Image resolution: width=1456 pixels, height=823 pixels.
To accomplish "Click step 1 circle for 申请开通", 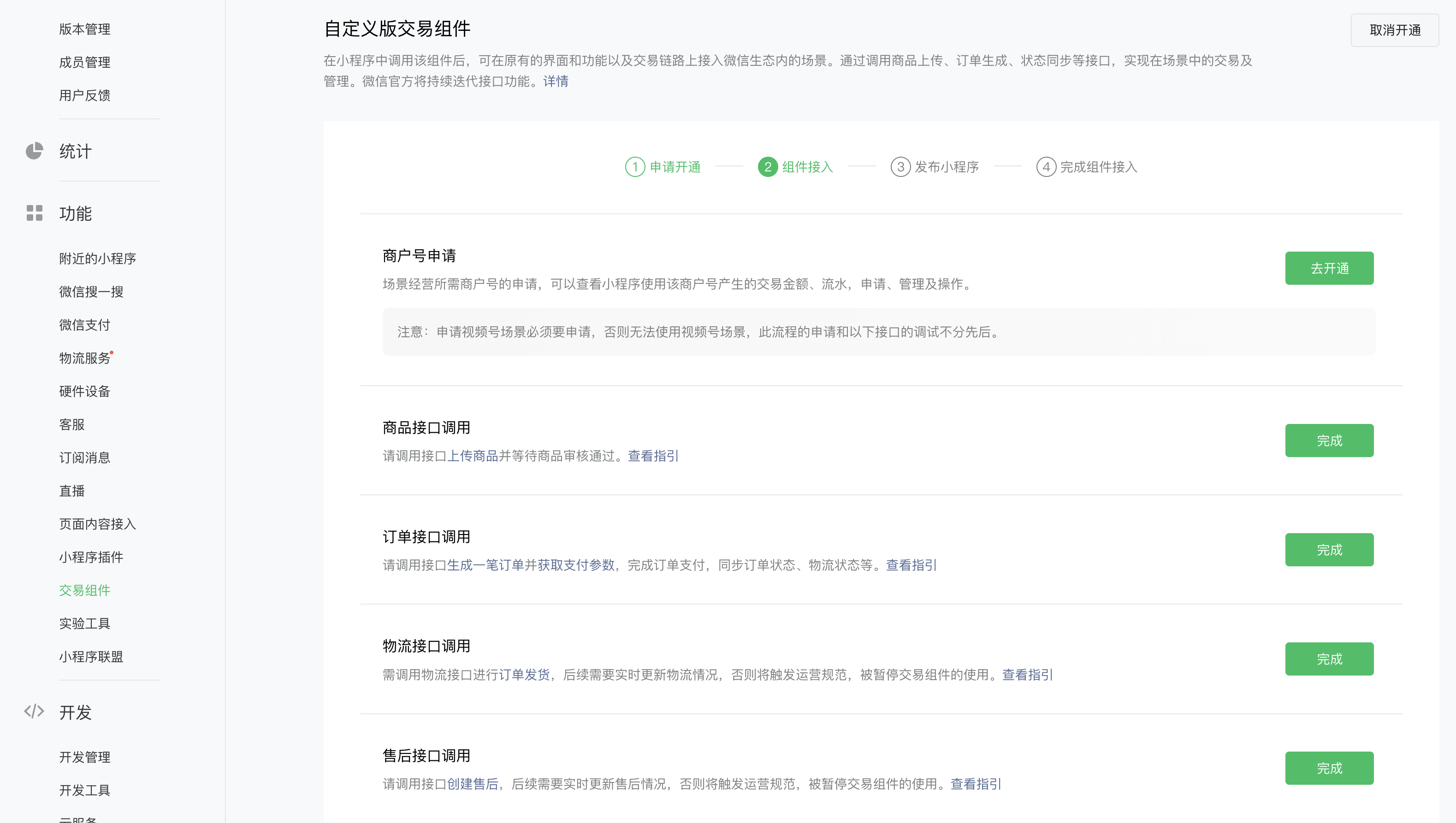I will pyautogui.click(x=634, y=167).
